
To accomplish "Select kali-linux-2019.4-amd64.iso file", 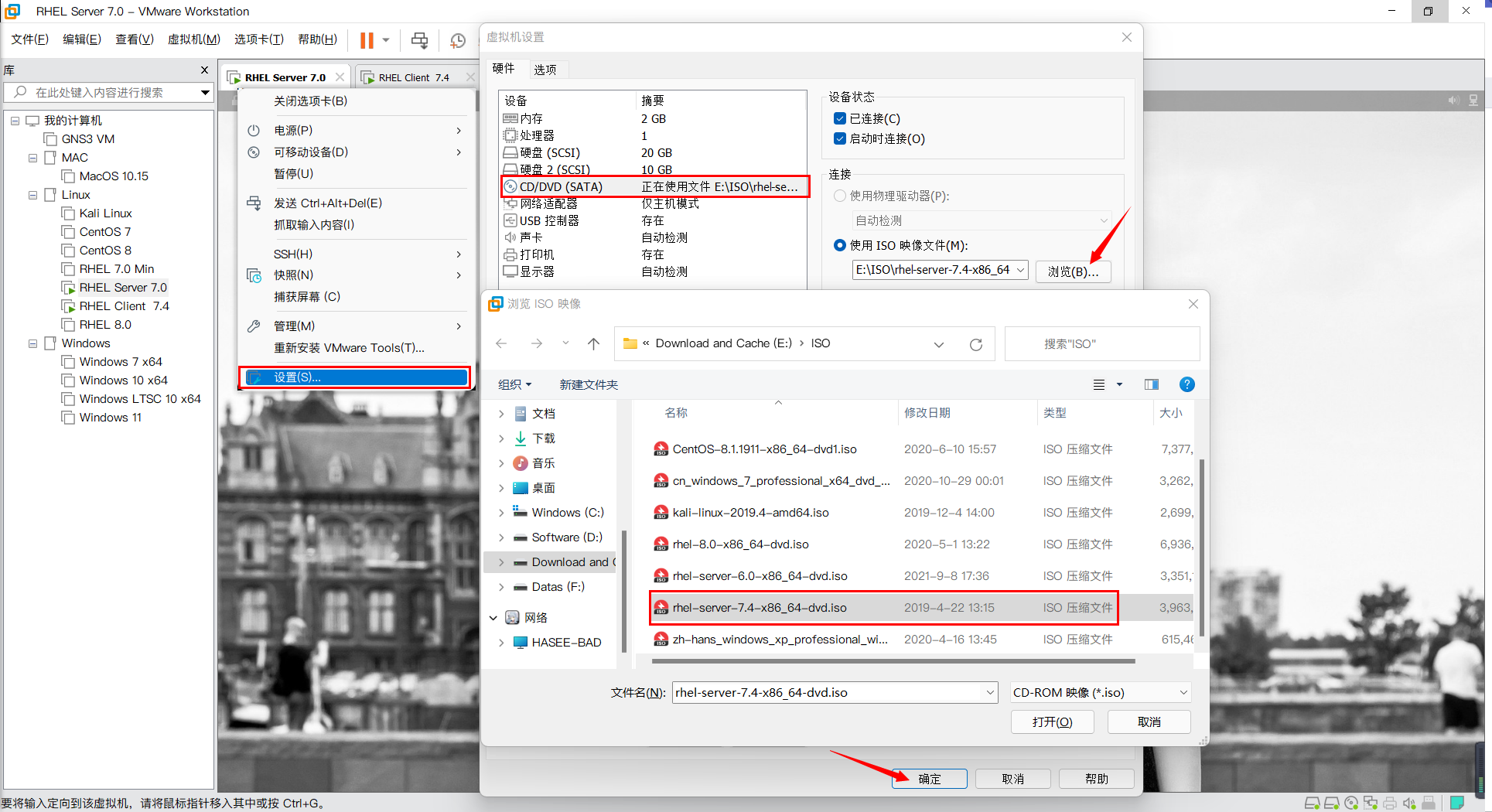I will click(750, 513).
